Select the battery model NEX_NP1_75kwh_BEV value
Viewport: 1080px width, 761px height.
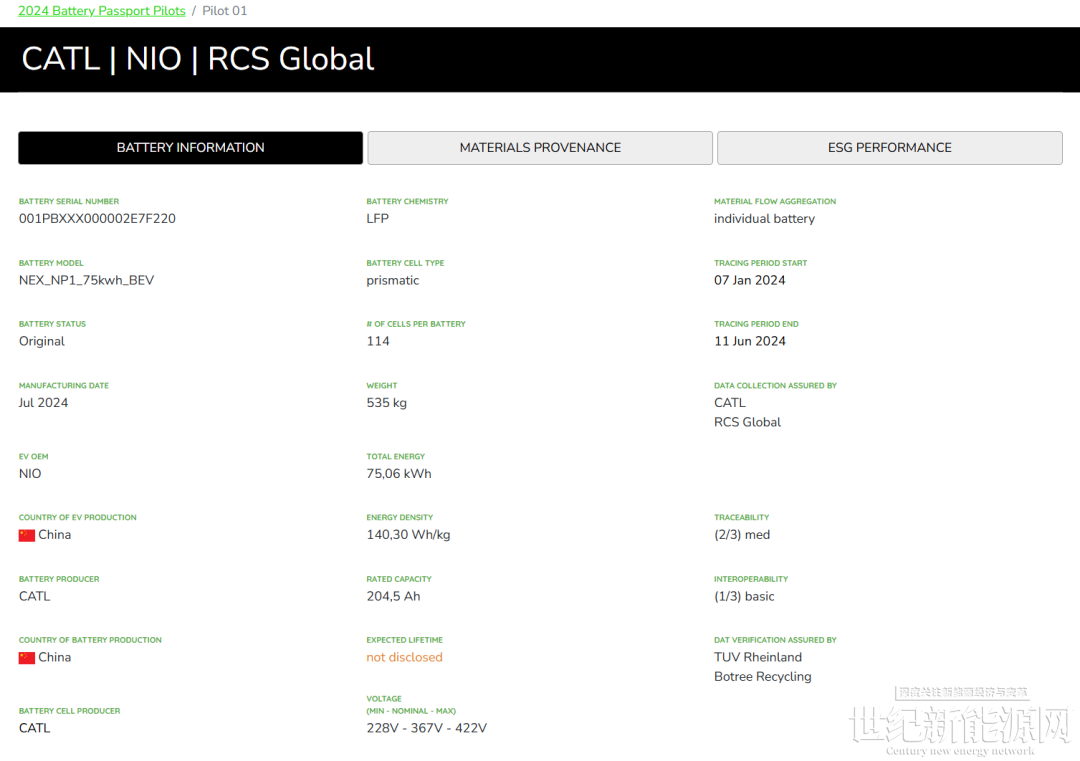[86, 281]
